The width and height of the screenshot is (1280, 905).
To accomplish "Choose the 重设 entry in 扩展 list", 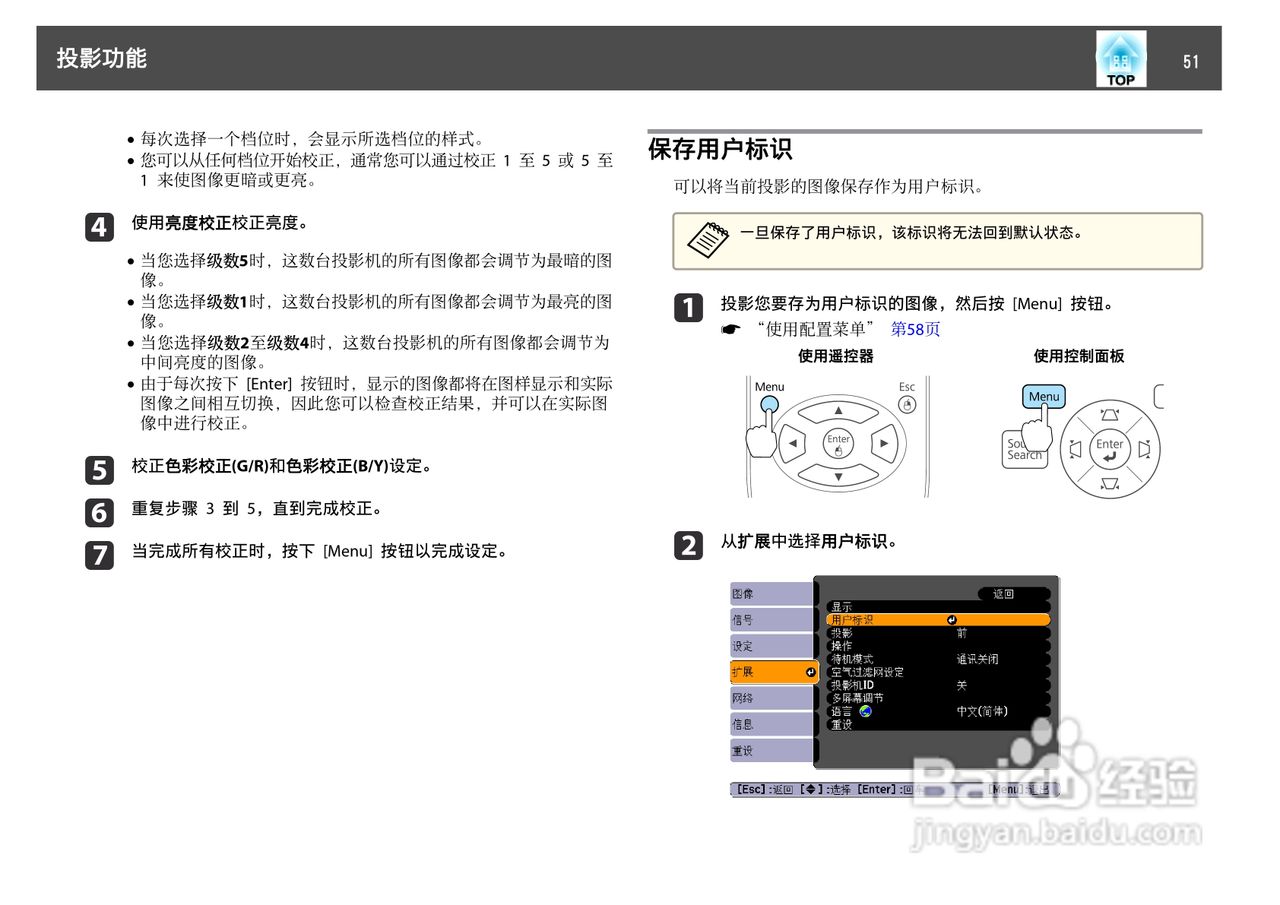I will pos(938,724).
